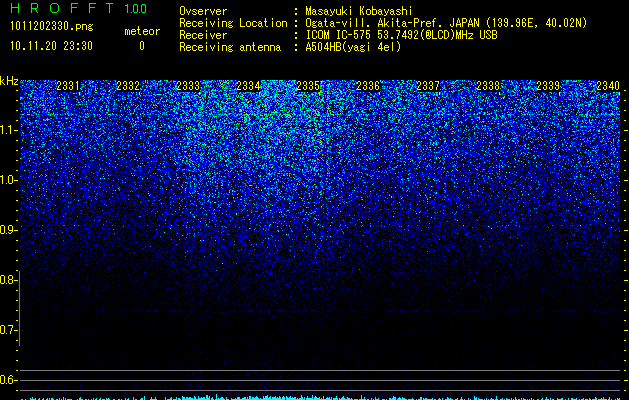Click the 0.9 kHz frequency axis label
629x400 pixels.
pyautogui.click(x=8, y=230)
